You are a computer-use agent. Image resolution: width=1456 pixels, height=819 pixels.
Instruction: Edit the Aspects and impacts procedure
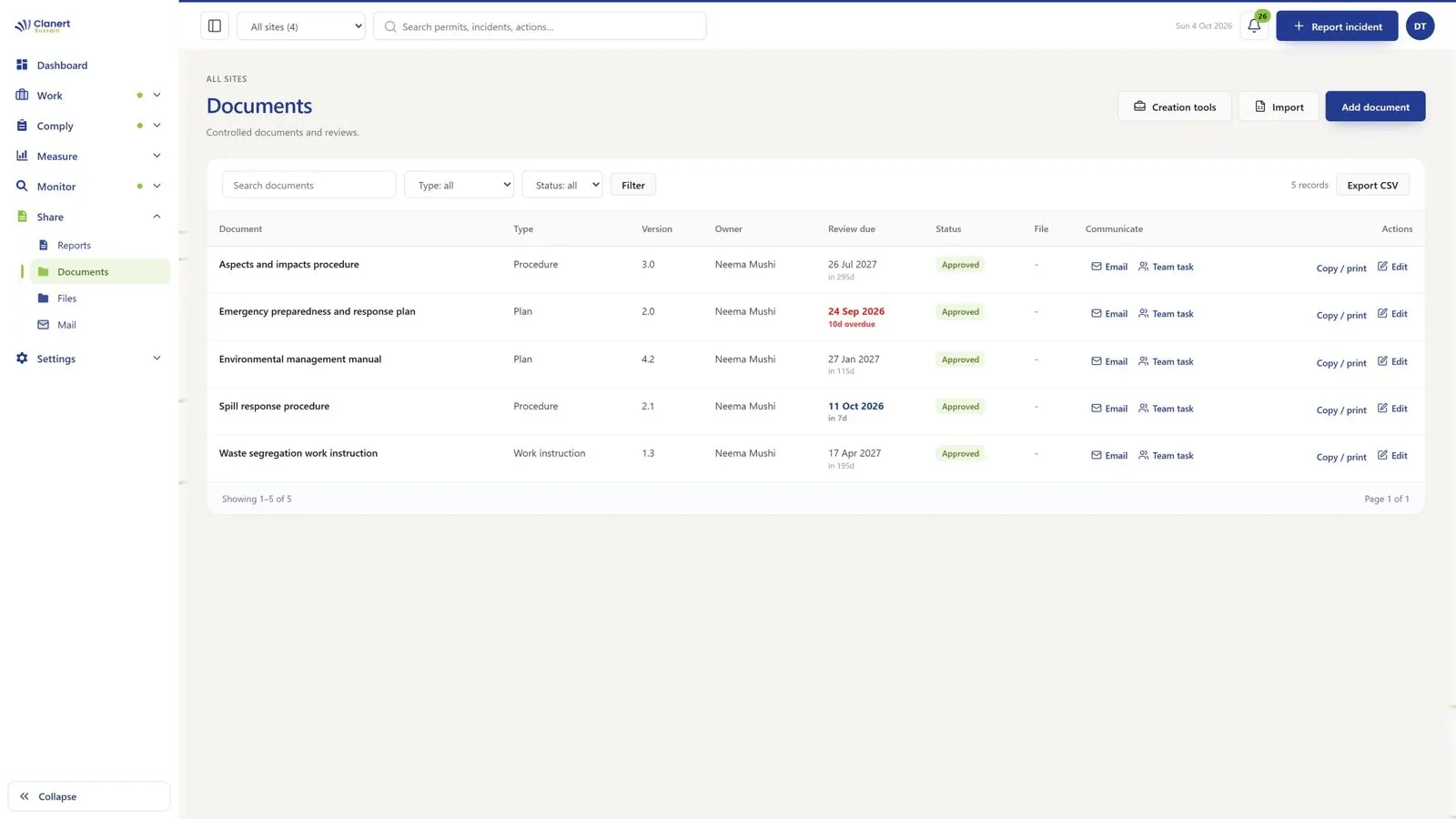tap(1392, 267)
